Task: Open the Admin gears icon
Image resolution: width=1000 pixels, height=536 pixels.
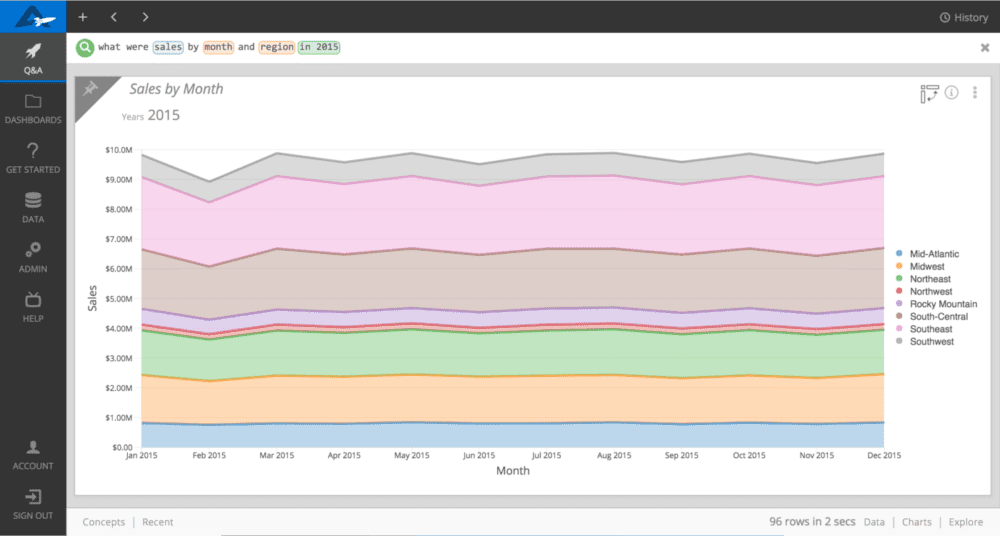Action: point(33,249)
